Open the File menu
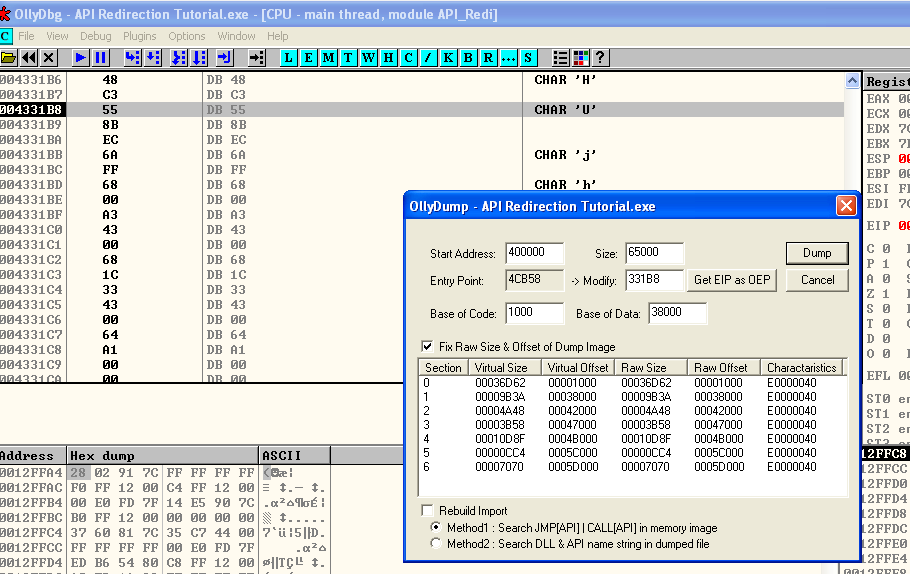Viewport: 910px width, 574px height. 26,36
